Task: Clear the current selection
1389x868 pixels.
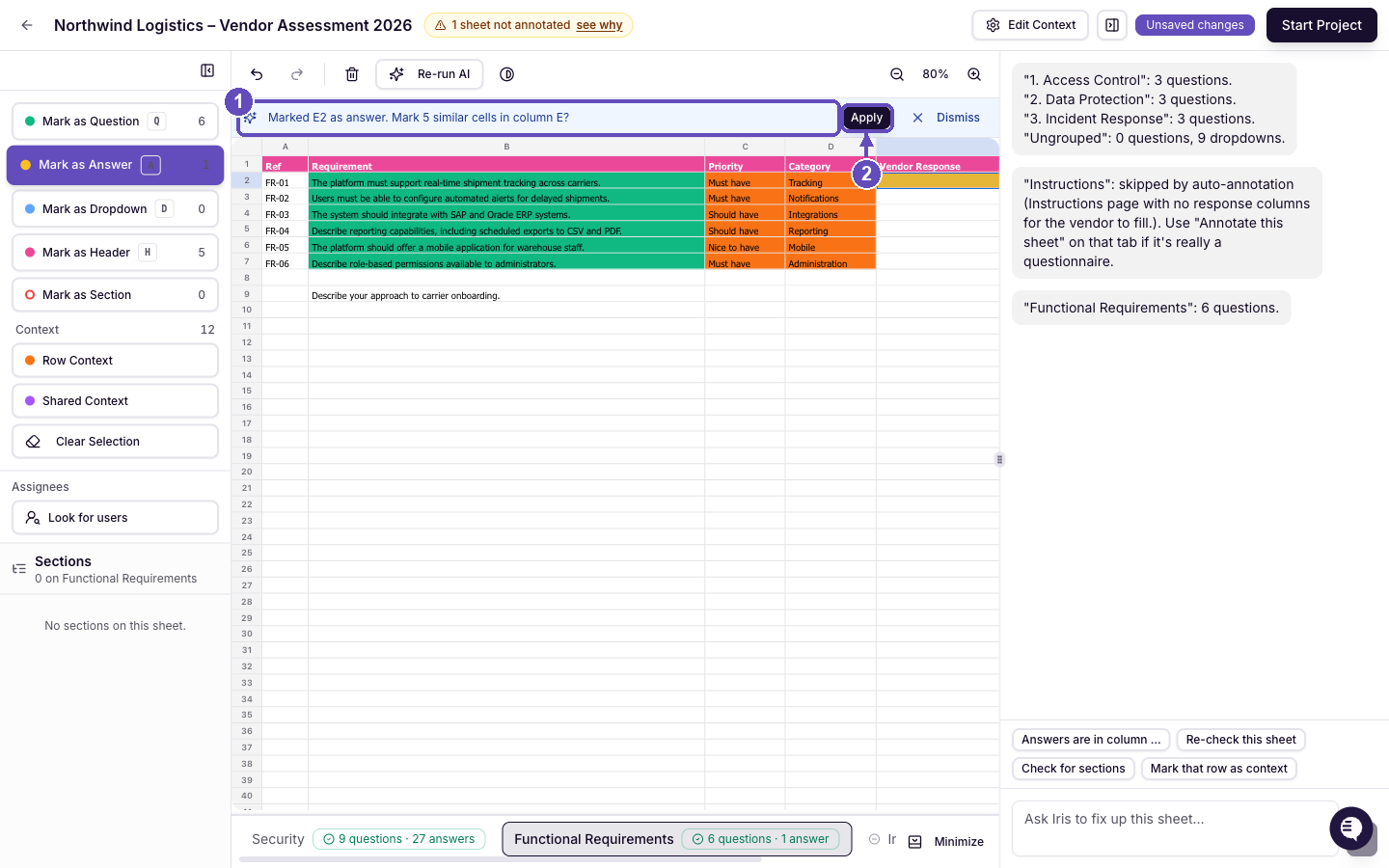Action: [115, 442]
